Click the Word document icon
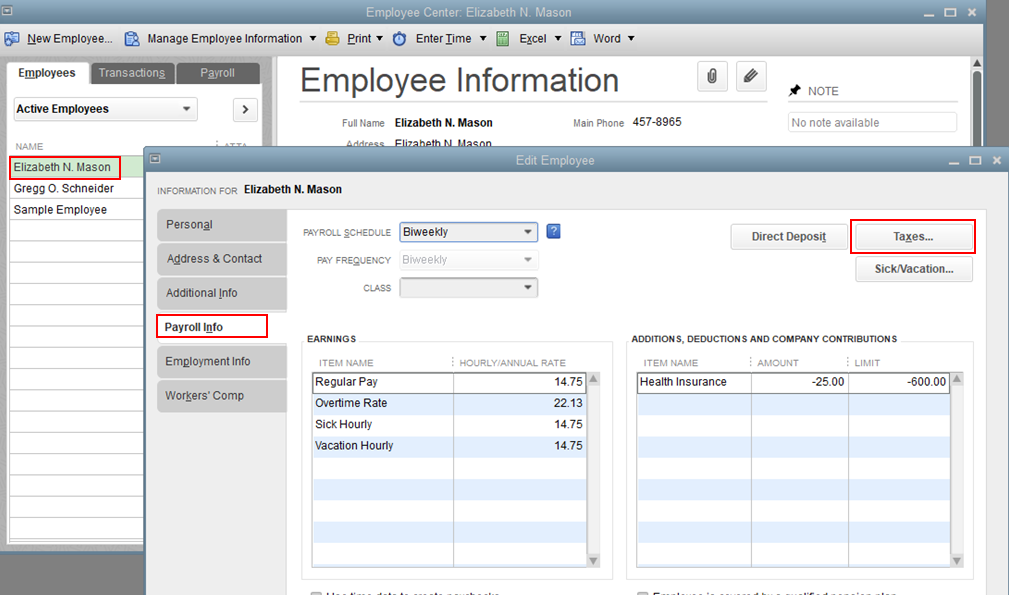Viewport: 1009px width, 595px height. (578, 39)
